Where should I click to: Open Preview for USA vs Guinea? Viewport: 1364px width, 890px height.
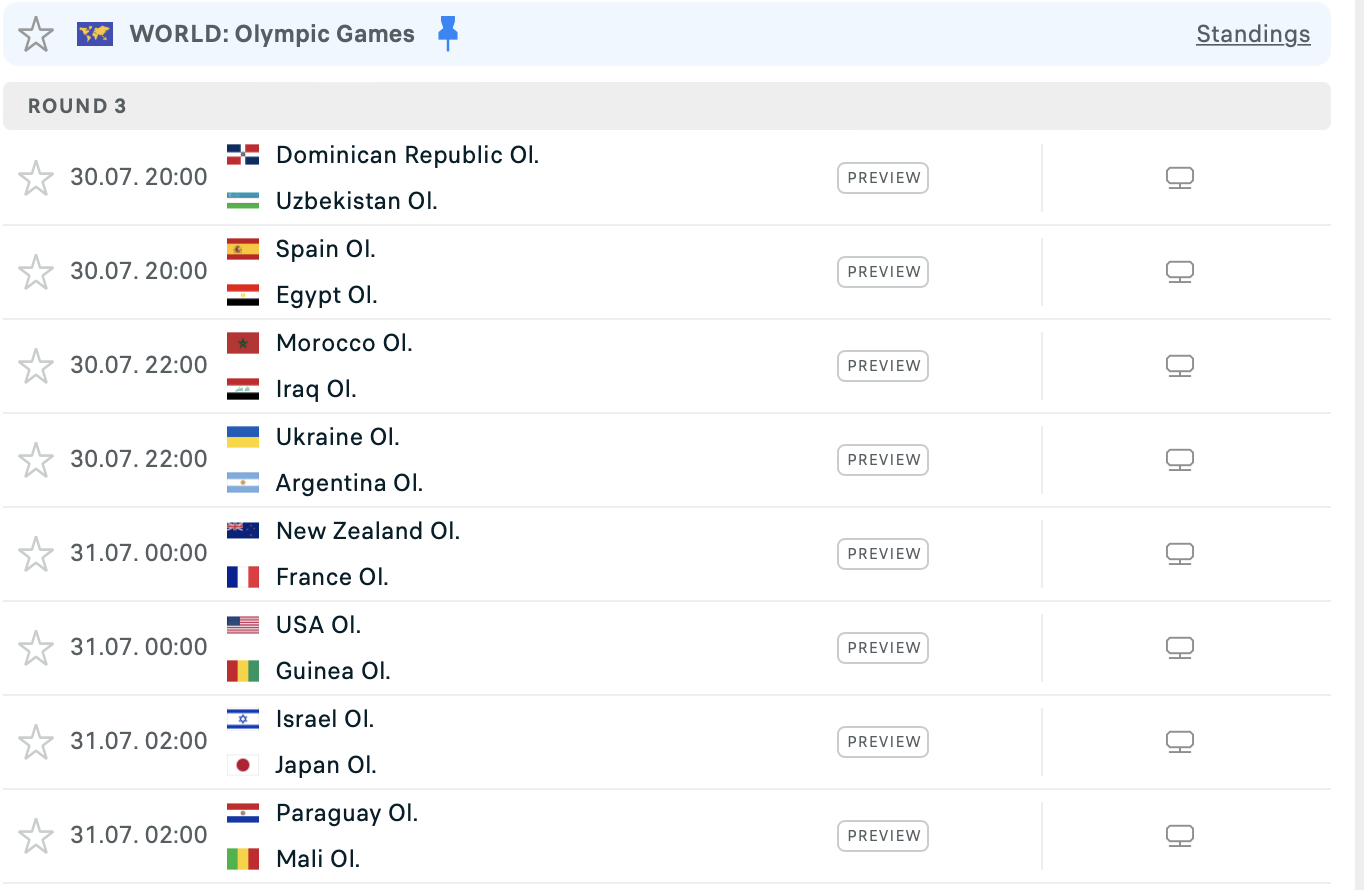click(883, 648)
